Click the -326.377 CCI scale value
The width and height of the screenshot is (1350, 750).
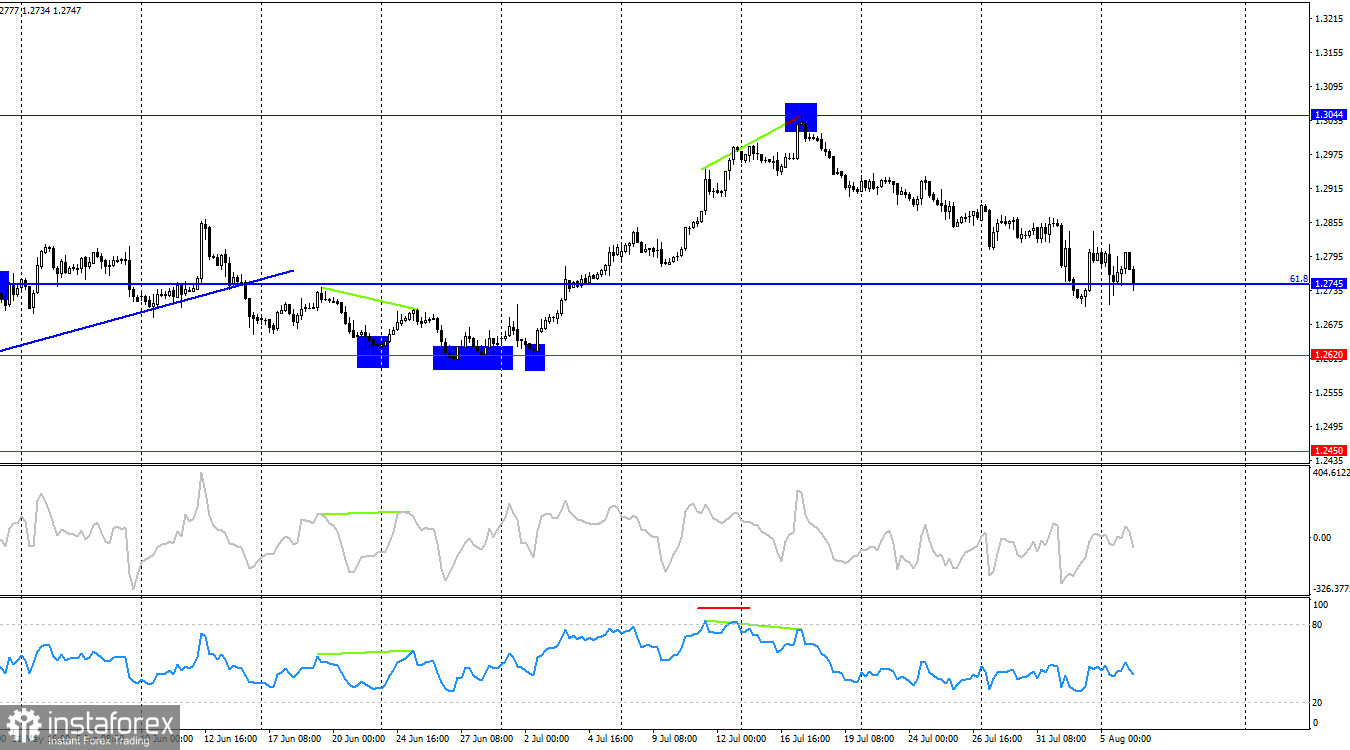pos(1330,589)
